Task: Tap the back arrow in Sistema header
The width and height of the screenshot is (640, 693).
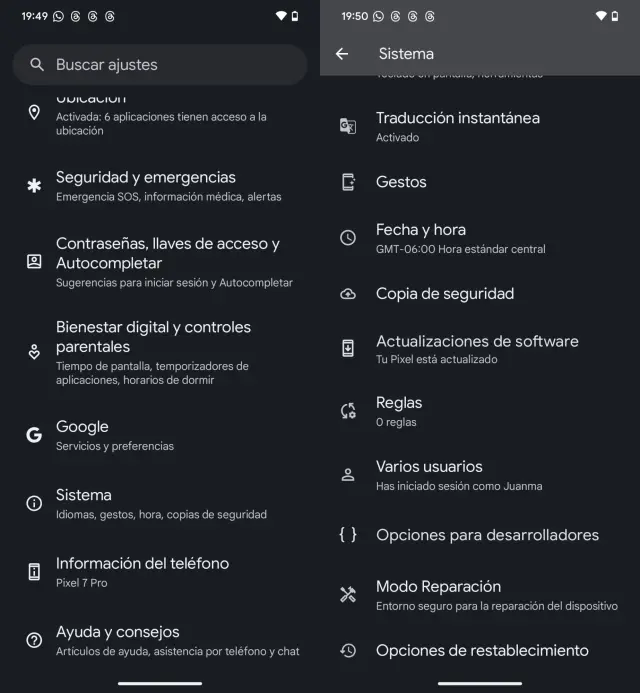Action: (342, 54)
